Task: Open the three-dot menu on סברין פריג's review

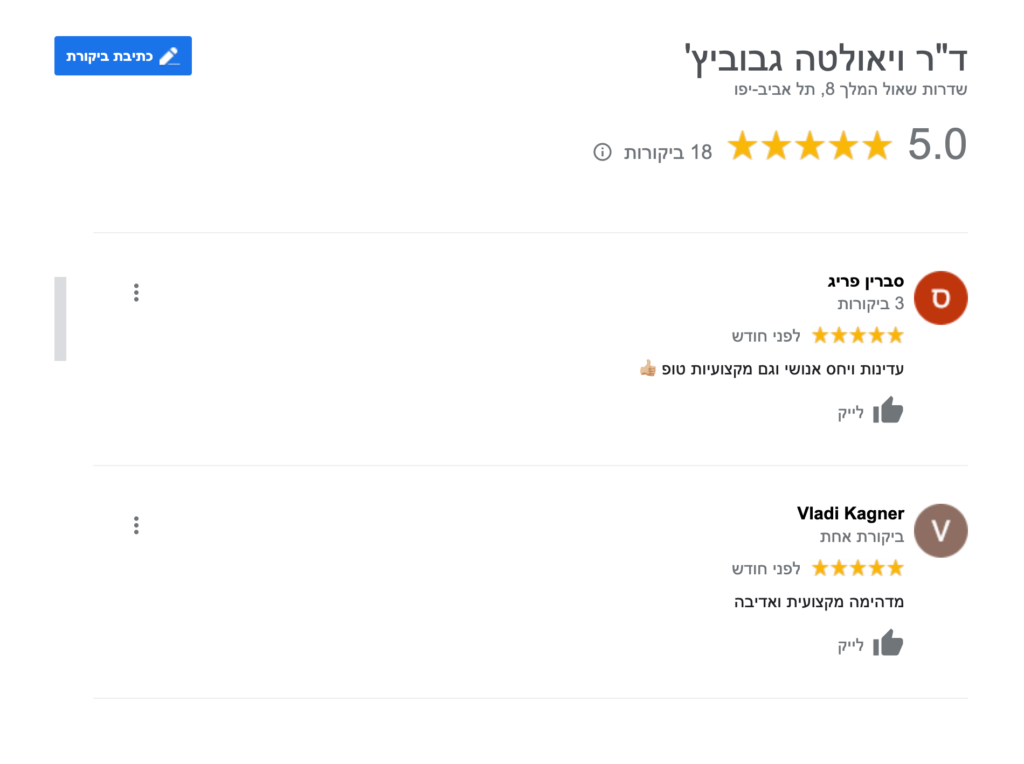Action: click(x=136, y=293)
